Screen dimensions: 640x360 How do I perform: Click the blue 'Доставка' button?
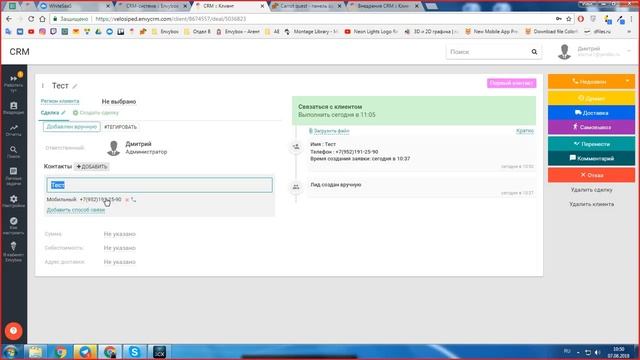tap(591, 113)
